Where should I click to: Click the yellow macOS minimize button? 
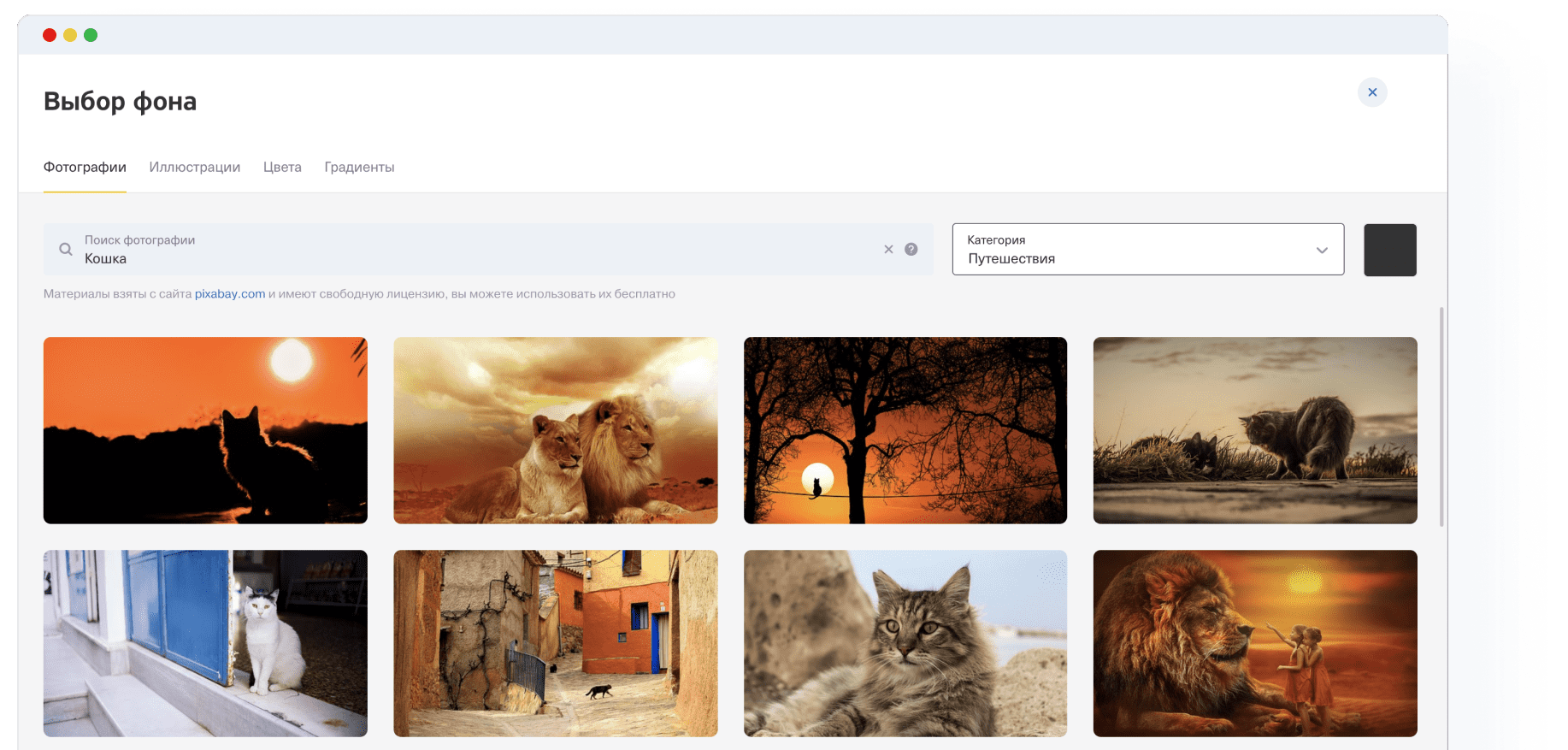coord(70,35)
